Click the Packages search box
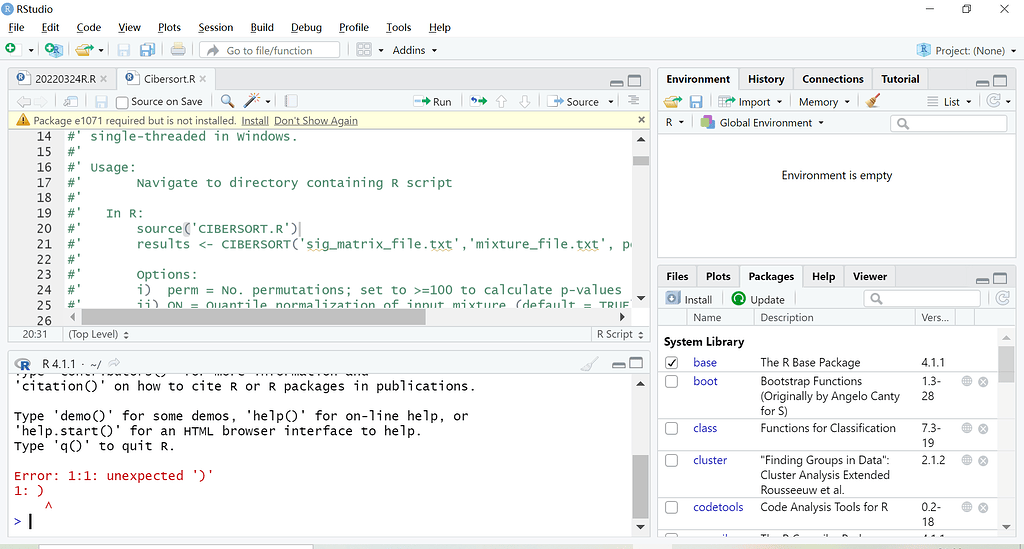This screenshot has height=549, width=1024. pos(922,299)
